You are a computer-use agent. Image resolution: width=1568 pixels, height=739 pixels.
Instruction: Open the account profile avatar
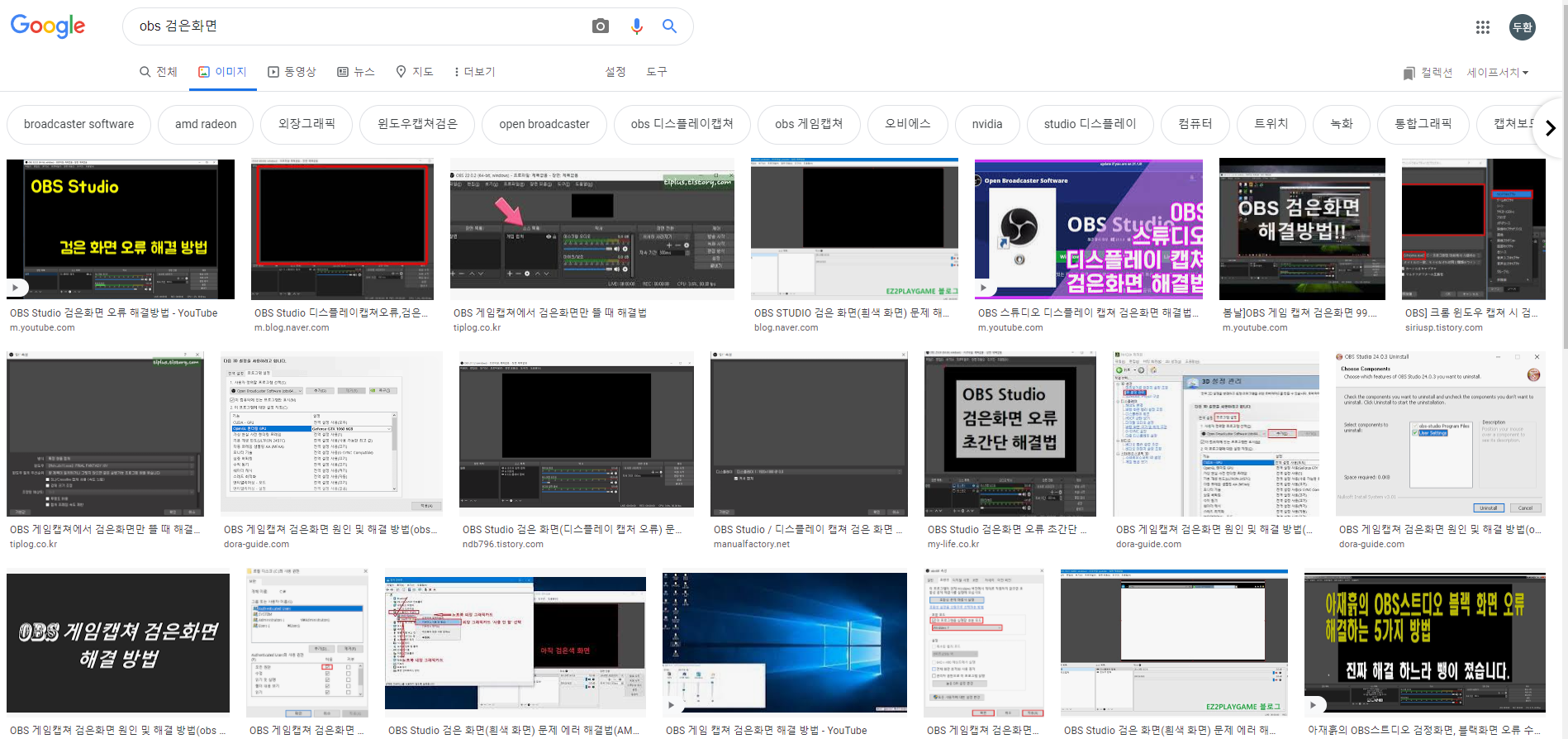(1522, 27)
